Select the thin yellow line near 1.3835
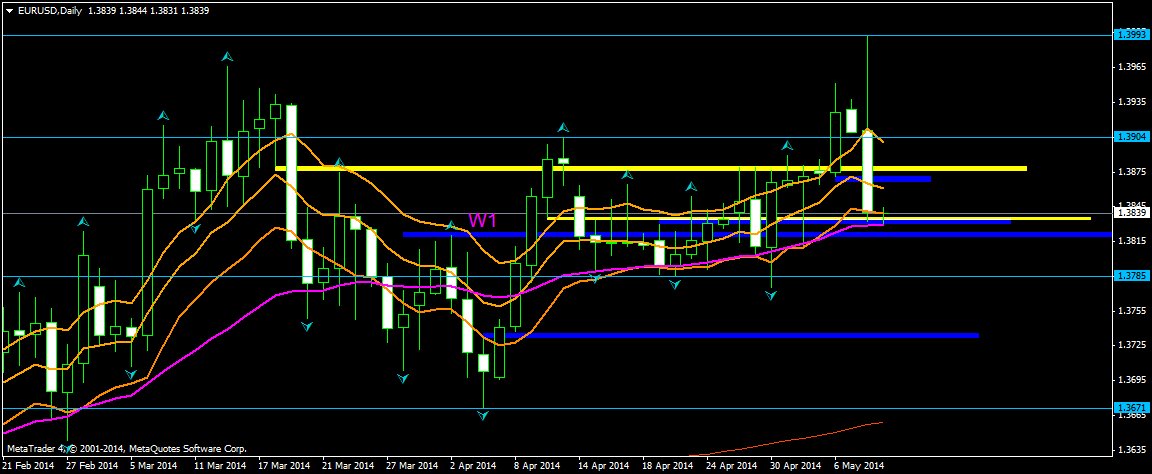Image resolution: width=1152 pixels, height=474 pixels. (x=818, y=218)
